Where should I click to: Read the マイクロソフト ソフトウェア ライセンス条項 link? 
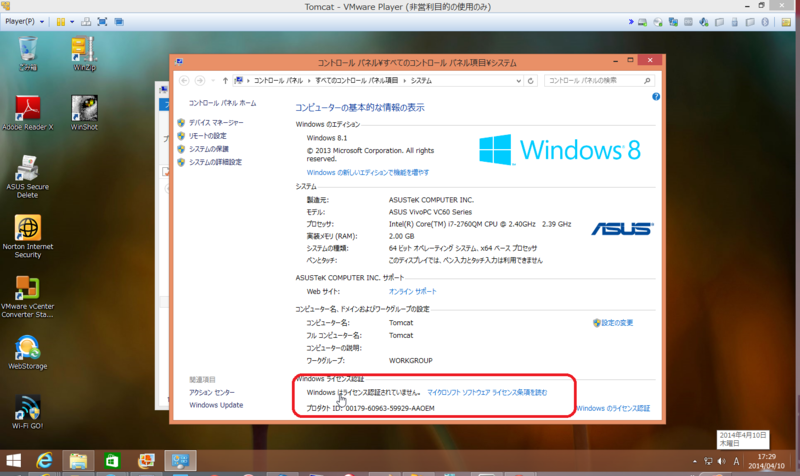click(487, 392)
